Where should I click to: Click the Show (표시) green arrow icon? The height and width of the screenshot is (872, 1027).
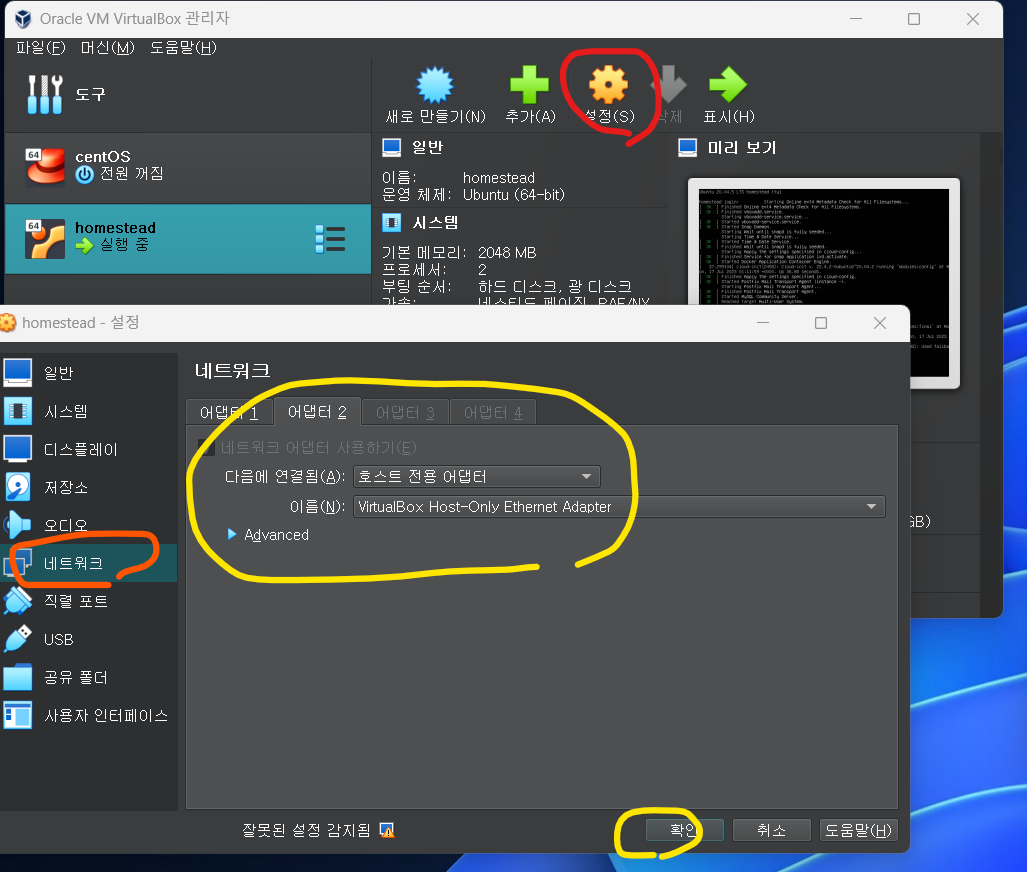(728, 85)
